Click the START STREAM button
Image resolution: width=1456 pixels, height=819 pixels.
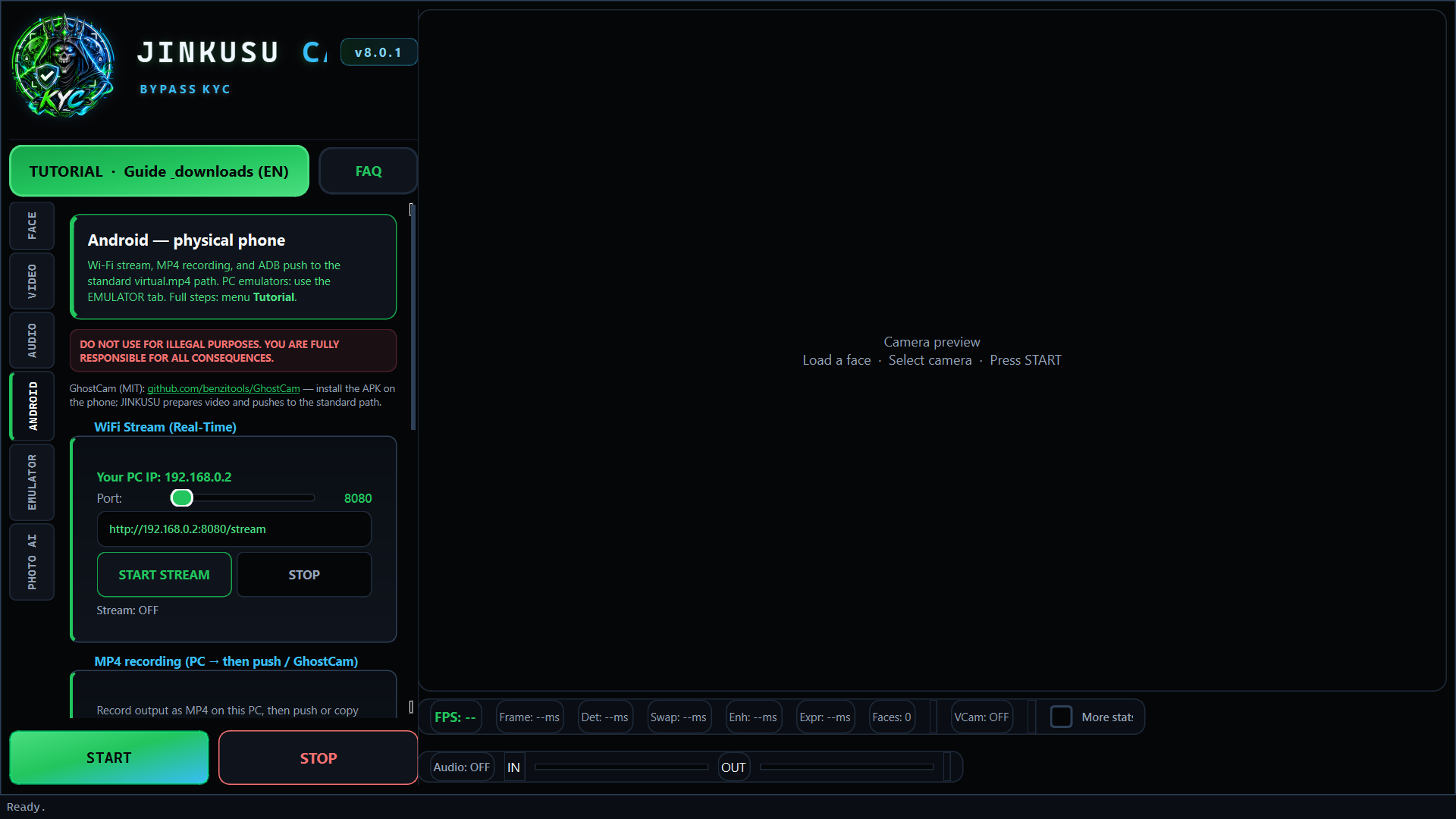coord(165,575)
